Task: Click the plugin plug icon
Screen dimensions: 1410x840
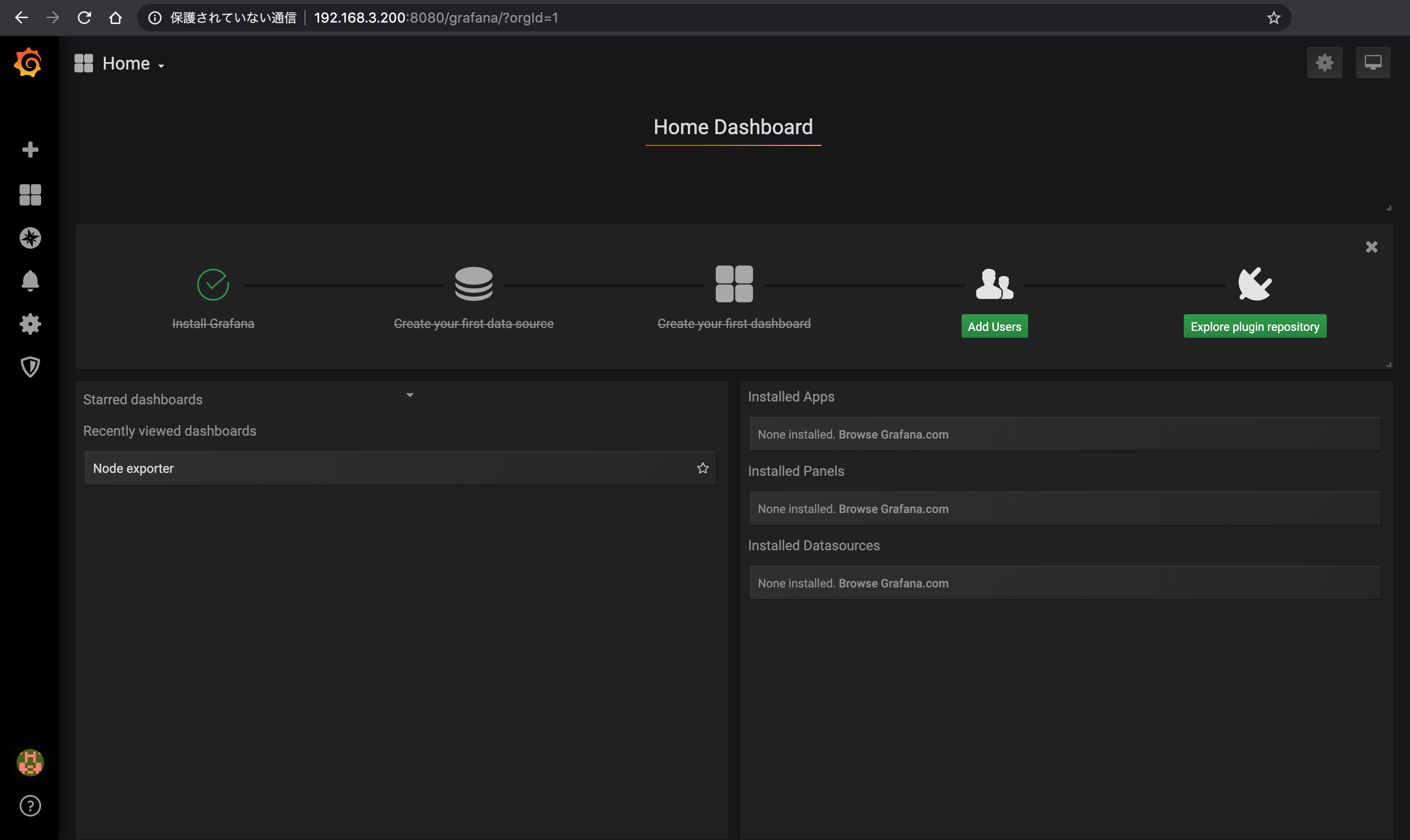Action: pos(1255,283)
